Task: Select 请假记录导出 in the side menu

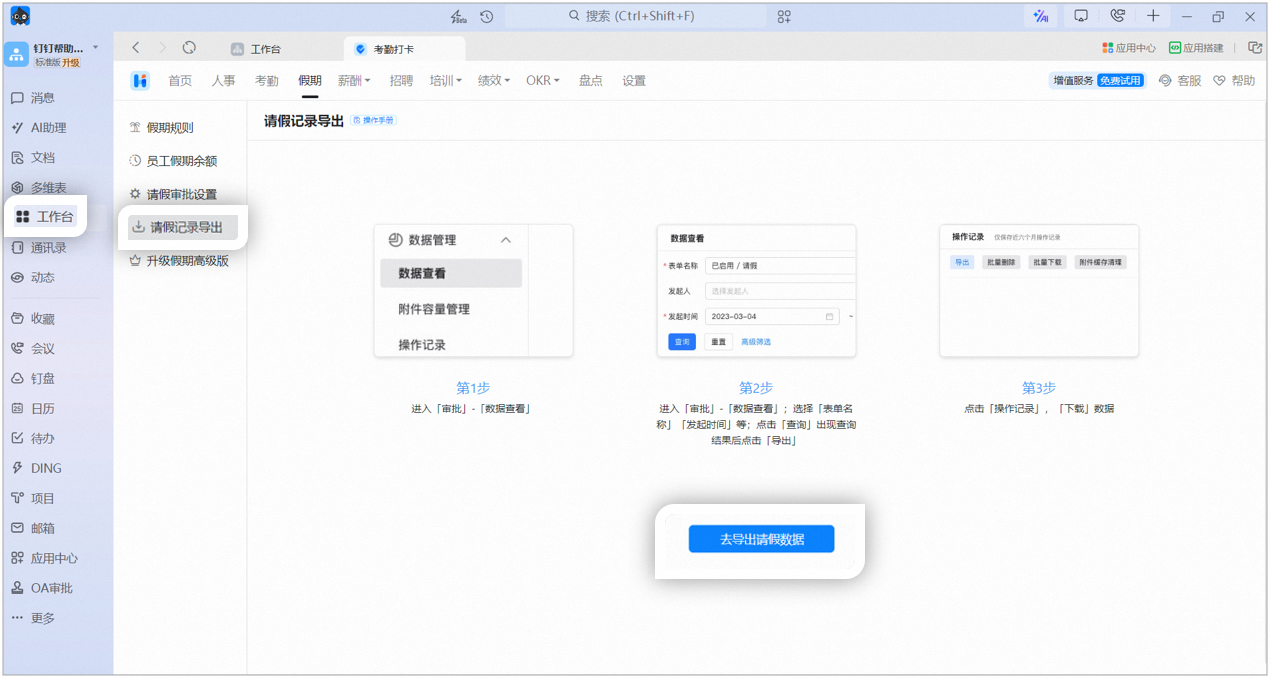Action: (x=183, y=227)
